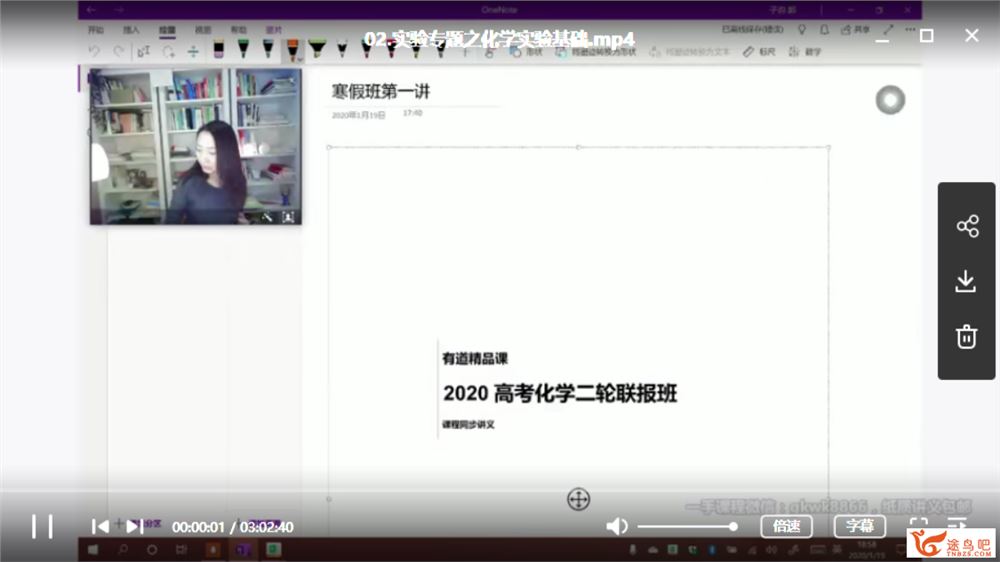Mute the player volume speaker icon
Screen dimensions: 1000x562
(x=617, y=526)
